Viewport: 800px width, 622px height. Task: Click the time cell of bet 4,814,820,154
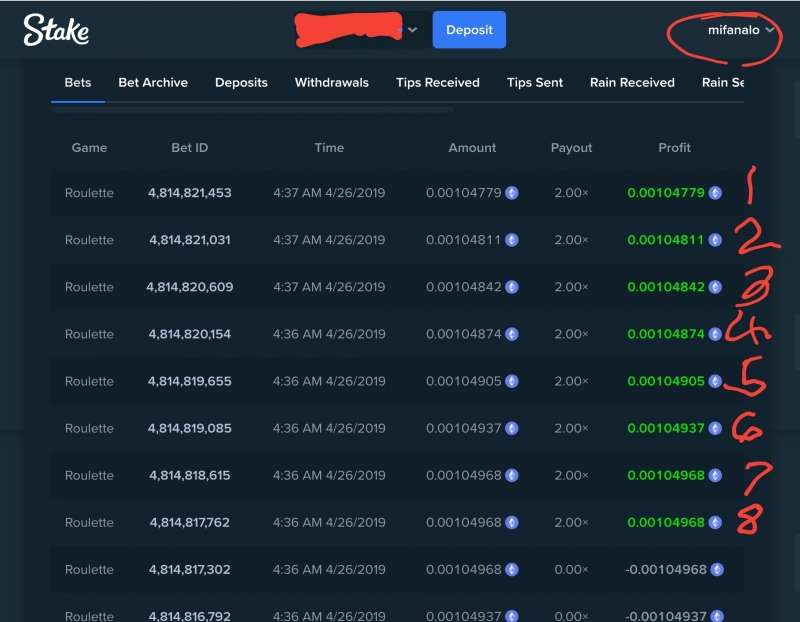329,334
